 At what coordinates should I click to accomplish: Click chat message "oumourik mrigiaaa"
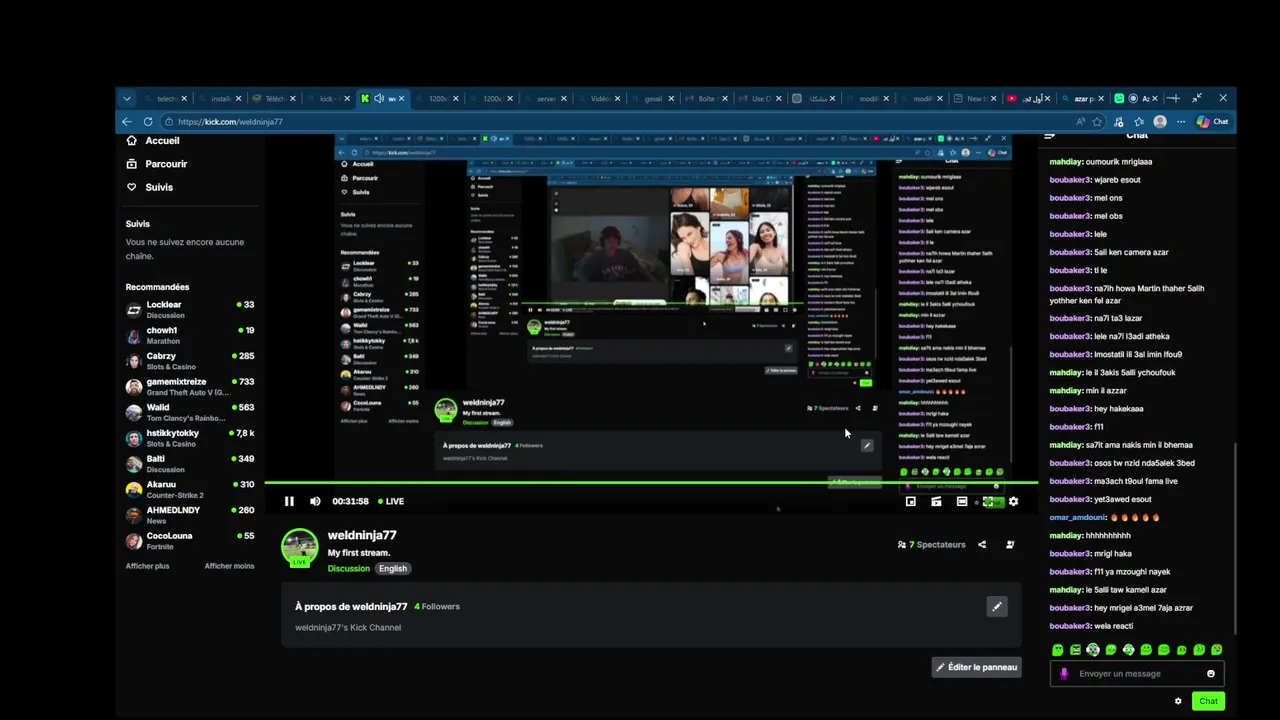(1119, 161)
